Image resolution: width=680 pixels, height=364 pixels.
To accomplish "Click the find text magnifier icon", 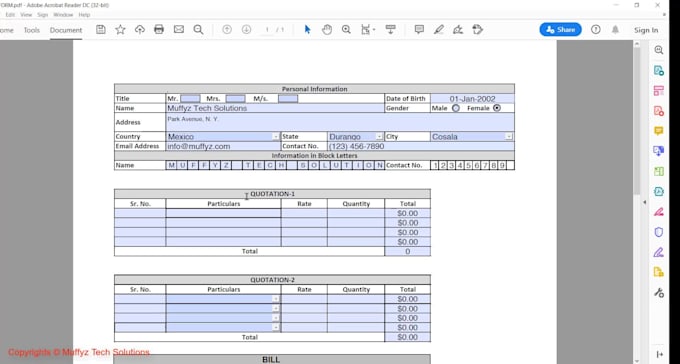I will (198, 30).
